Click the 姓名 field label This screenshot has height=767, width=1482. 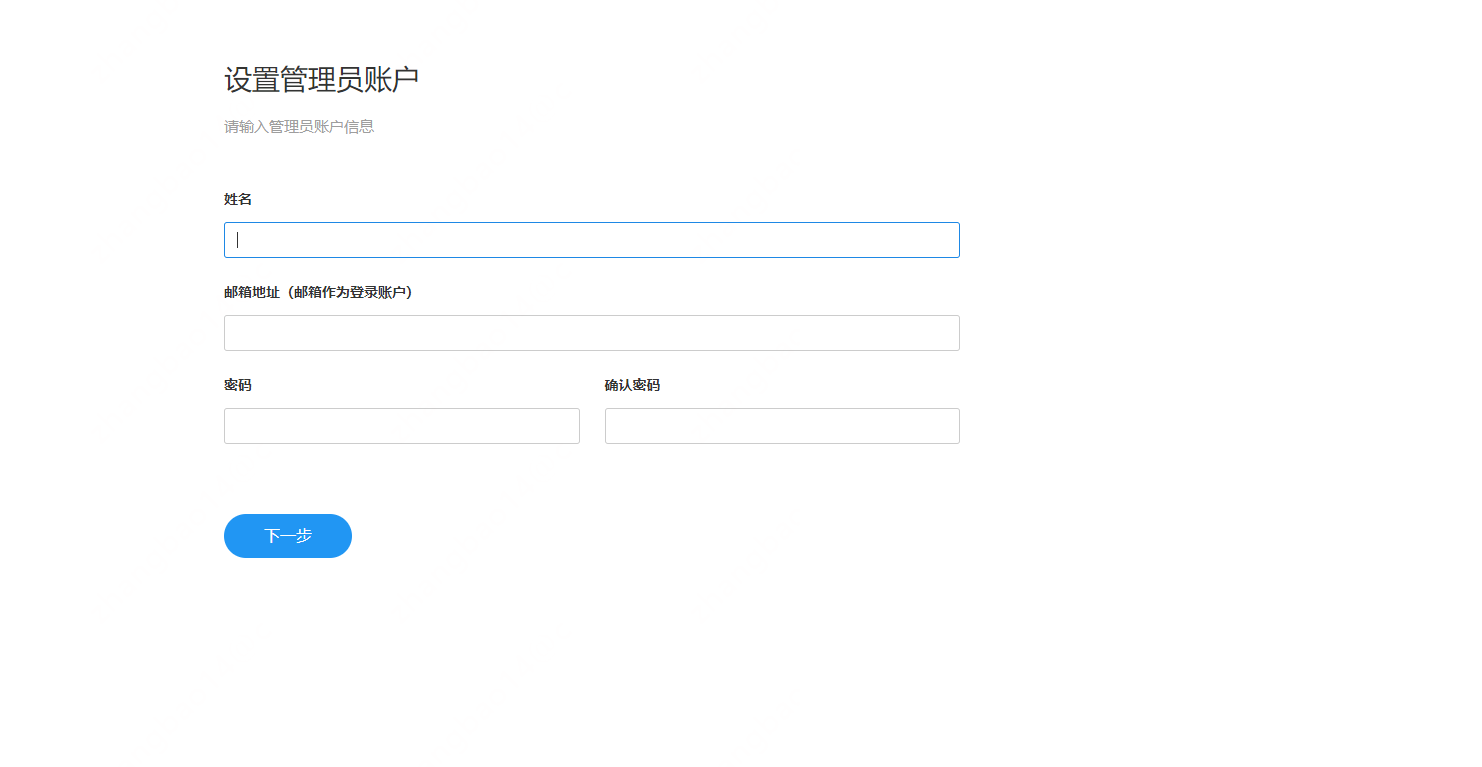(x=238, y=200)
